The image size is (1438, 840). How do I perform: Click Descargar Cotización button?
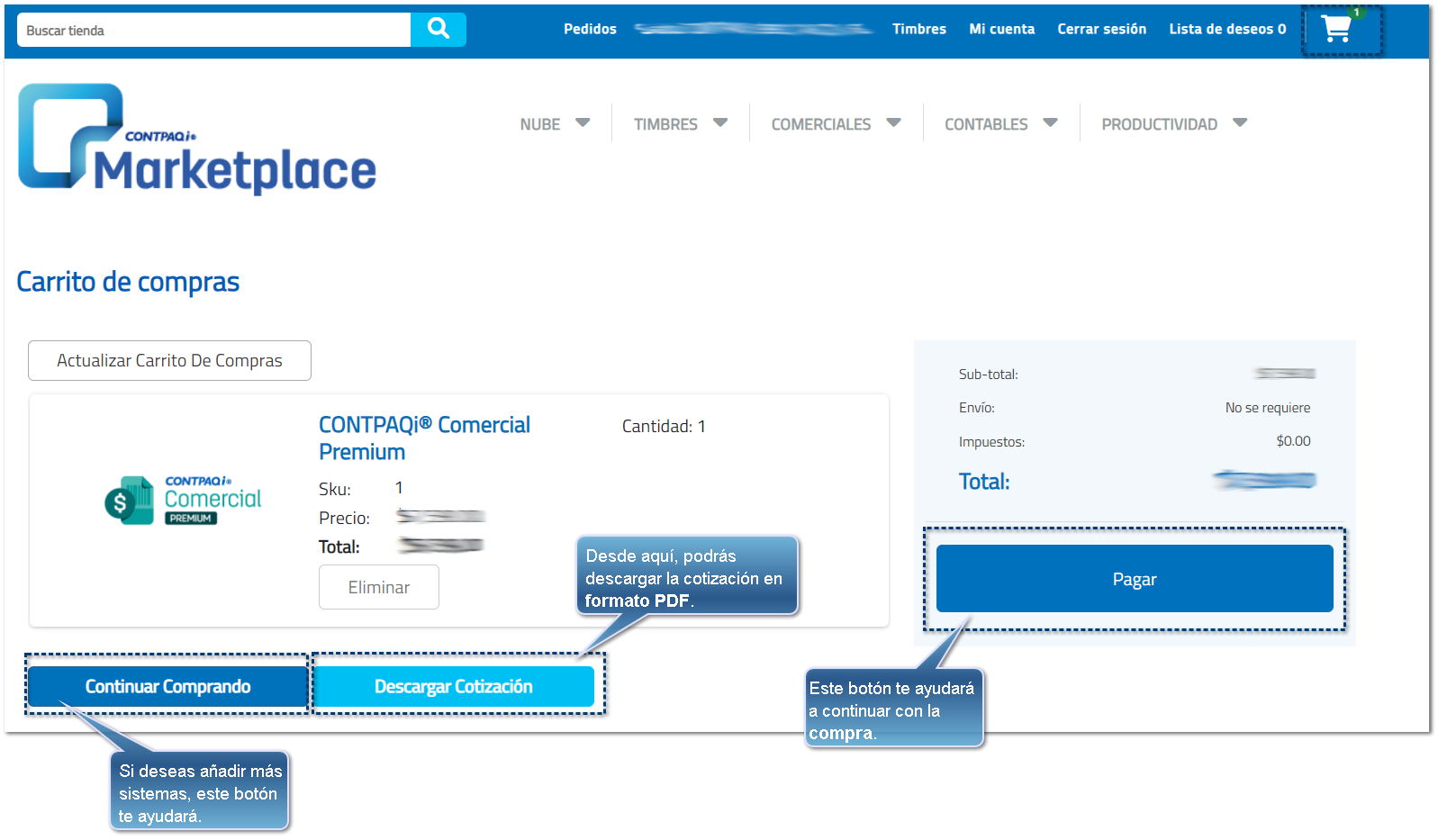[454, 687]
